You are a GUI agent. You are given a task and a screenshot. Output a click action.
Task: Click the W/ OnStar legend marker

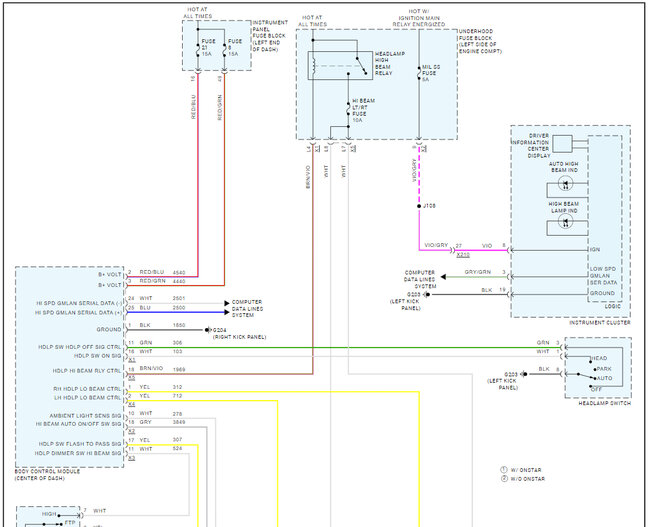tap(504, 470)
